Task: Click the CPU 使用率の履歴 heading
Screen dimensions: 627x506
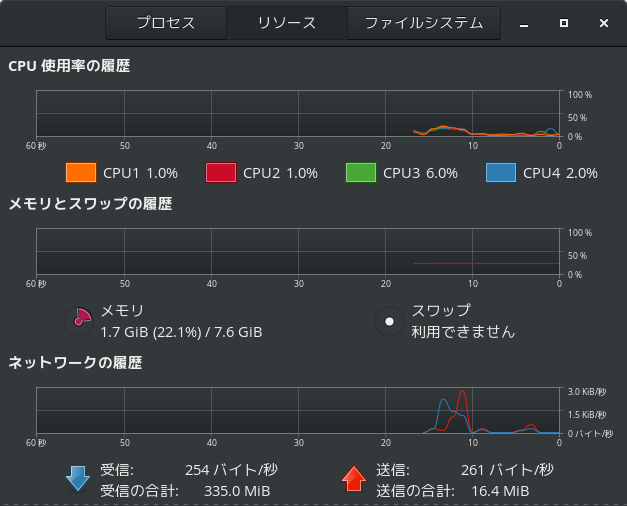Action: pyautogui.click(x=69, y=66)
